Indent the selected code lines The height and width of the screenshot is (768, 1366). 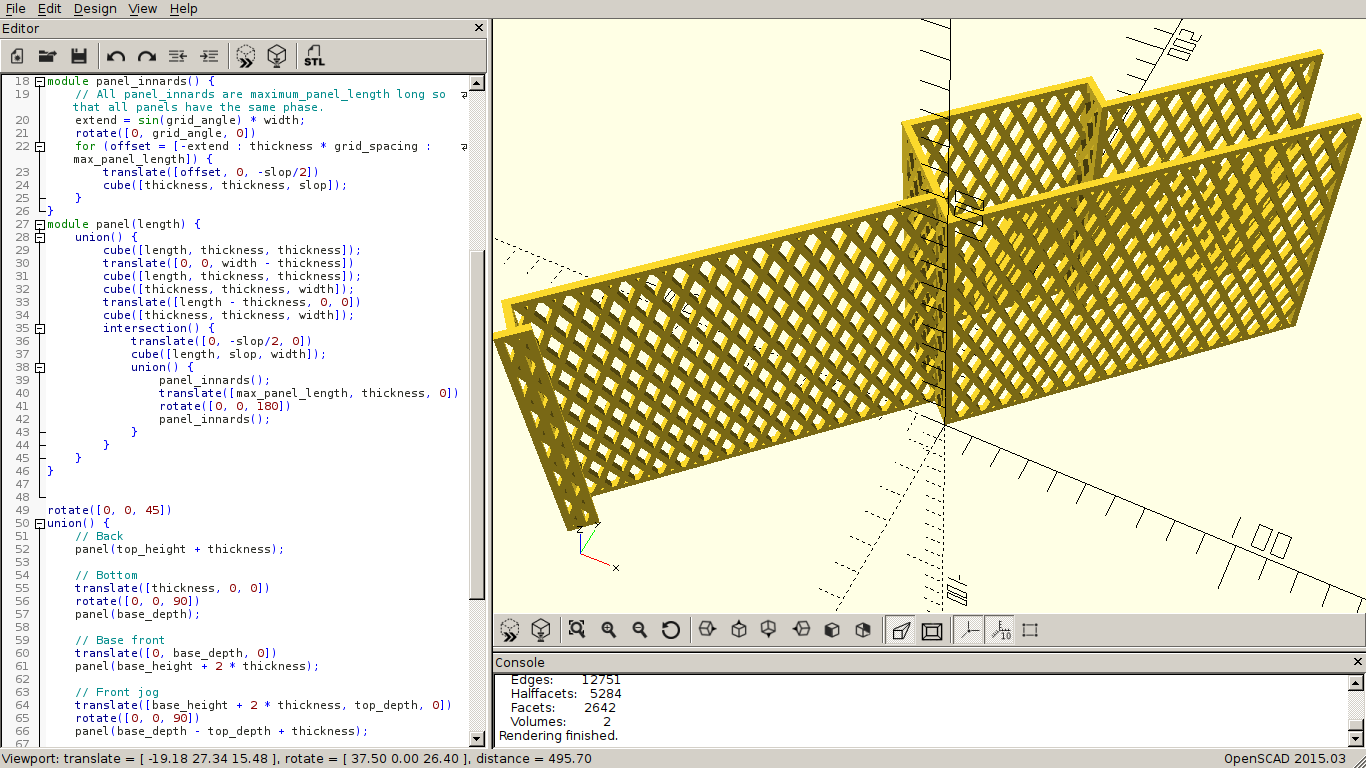coord(209,56)
